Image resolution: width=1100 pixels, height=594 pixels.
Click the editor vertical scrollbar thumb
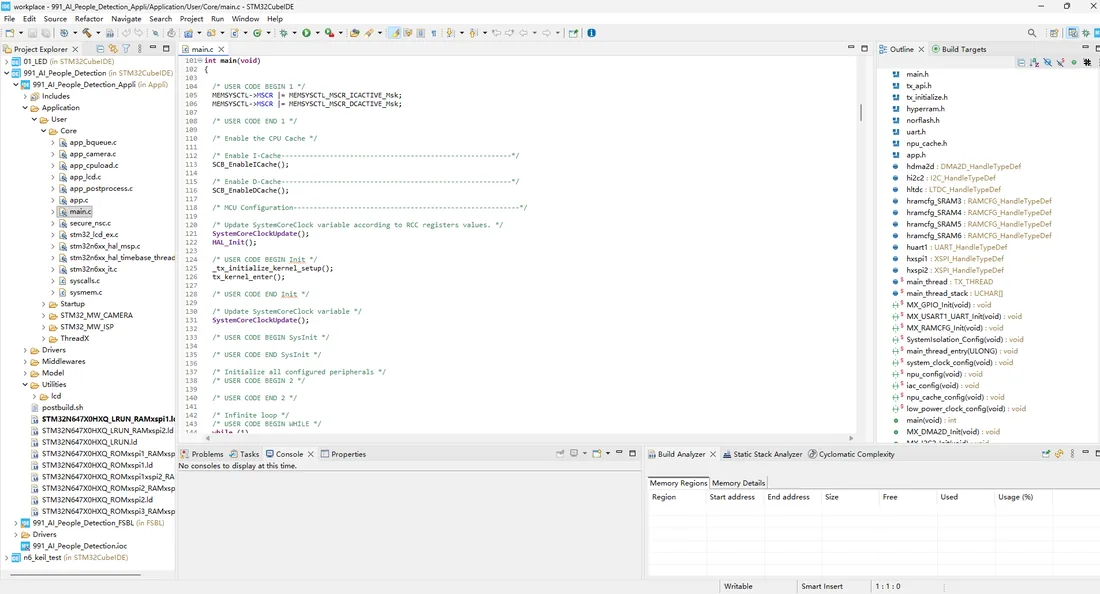coord(861,112)
